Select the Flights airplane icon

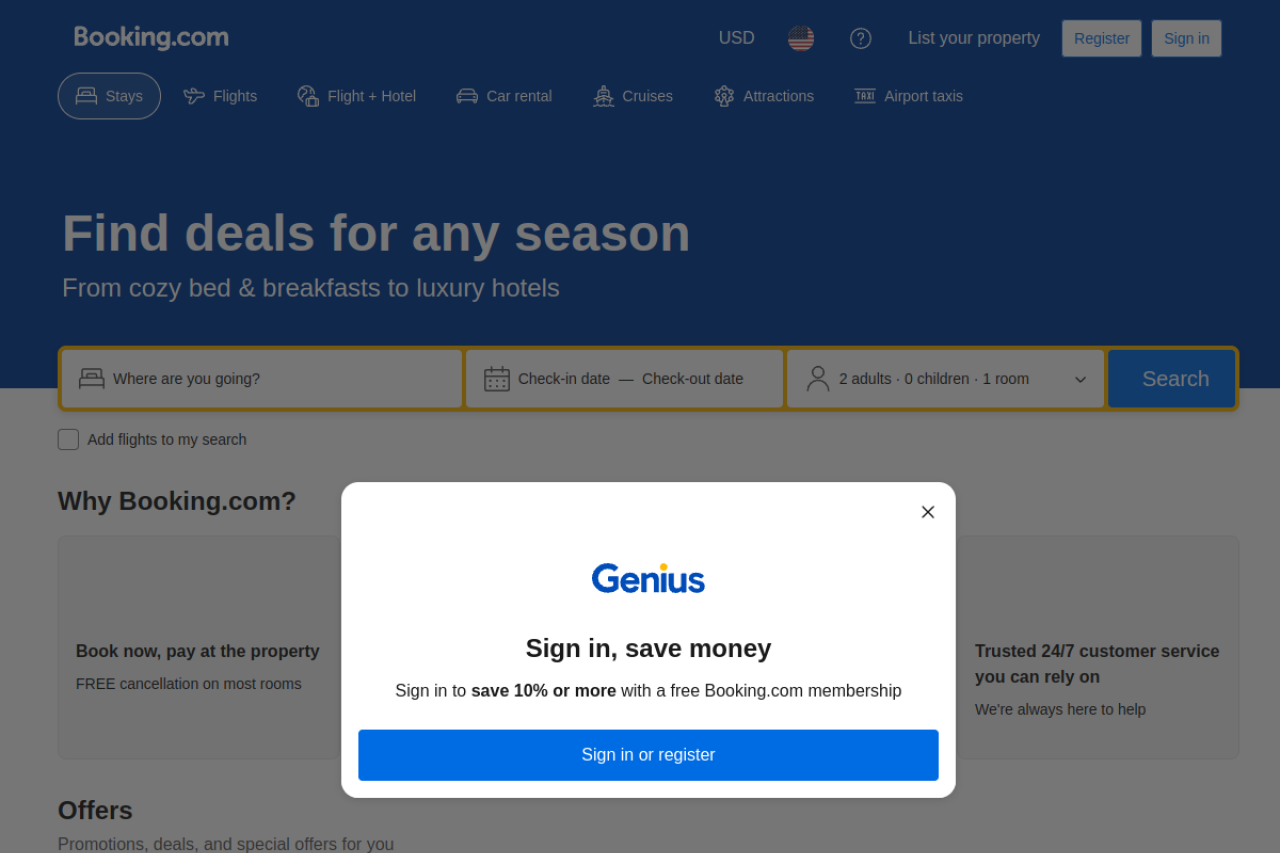(x=192, y=95)
